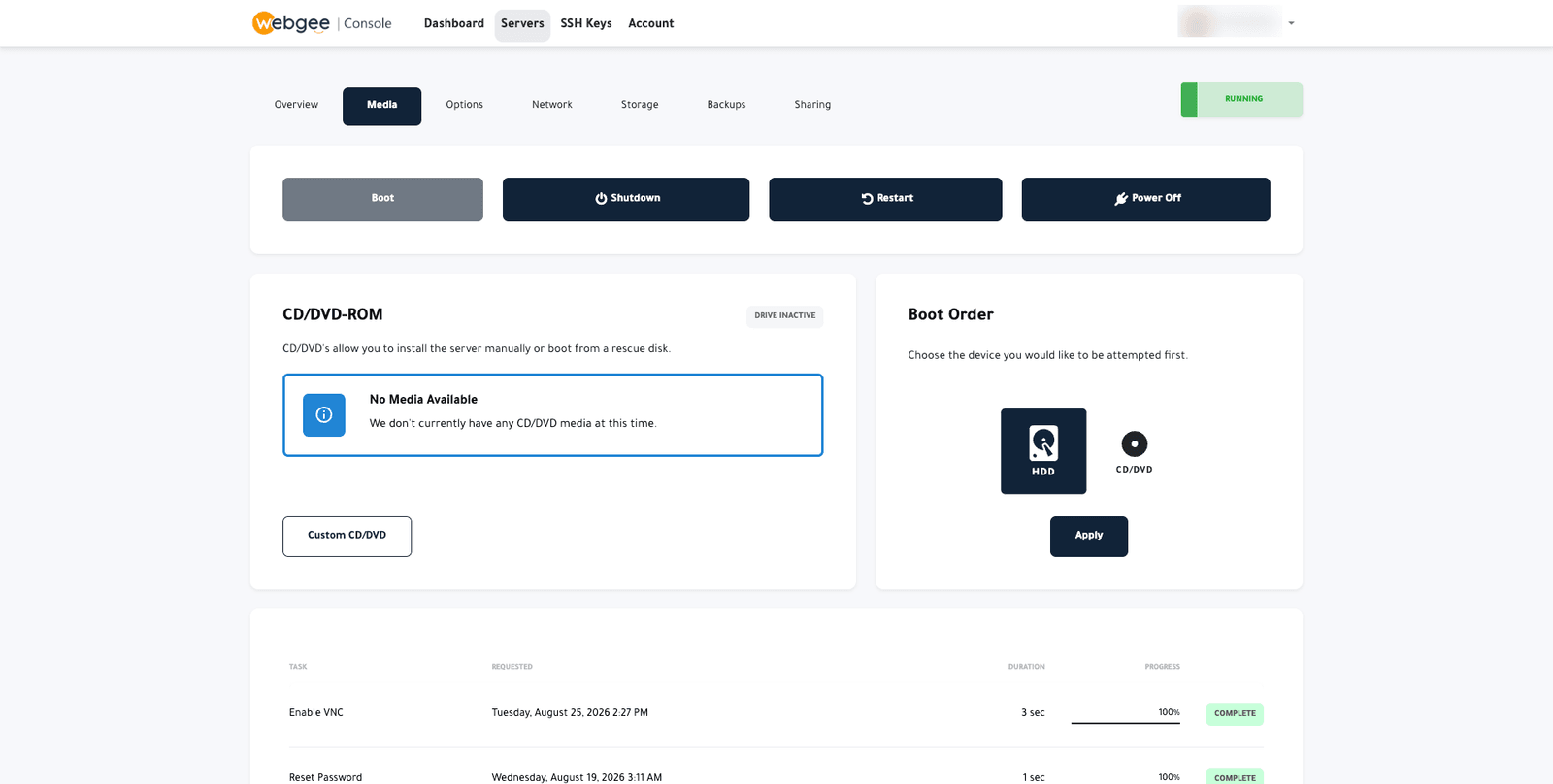Click the greyed Boot button
The image size is (1553, 784).
point(382,199)
